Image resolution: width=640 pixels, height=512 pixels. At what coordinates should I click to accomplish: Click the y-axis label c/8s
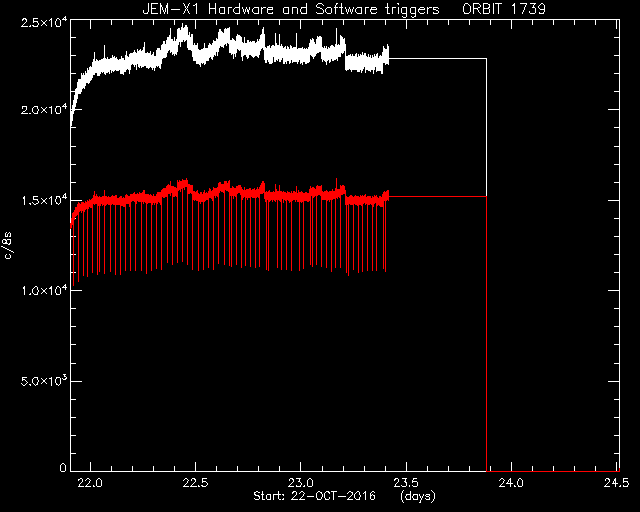tap(8, 246)
